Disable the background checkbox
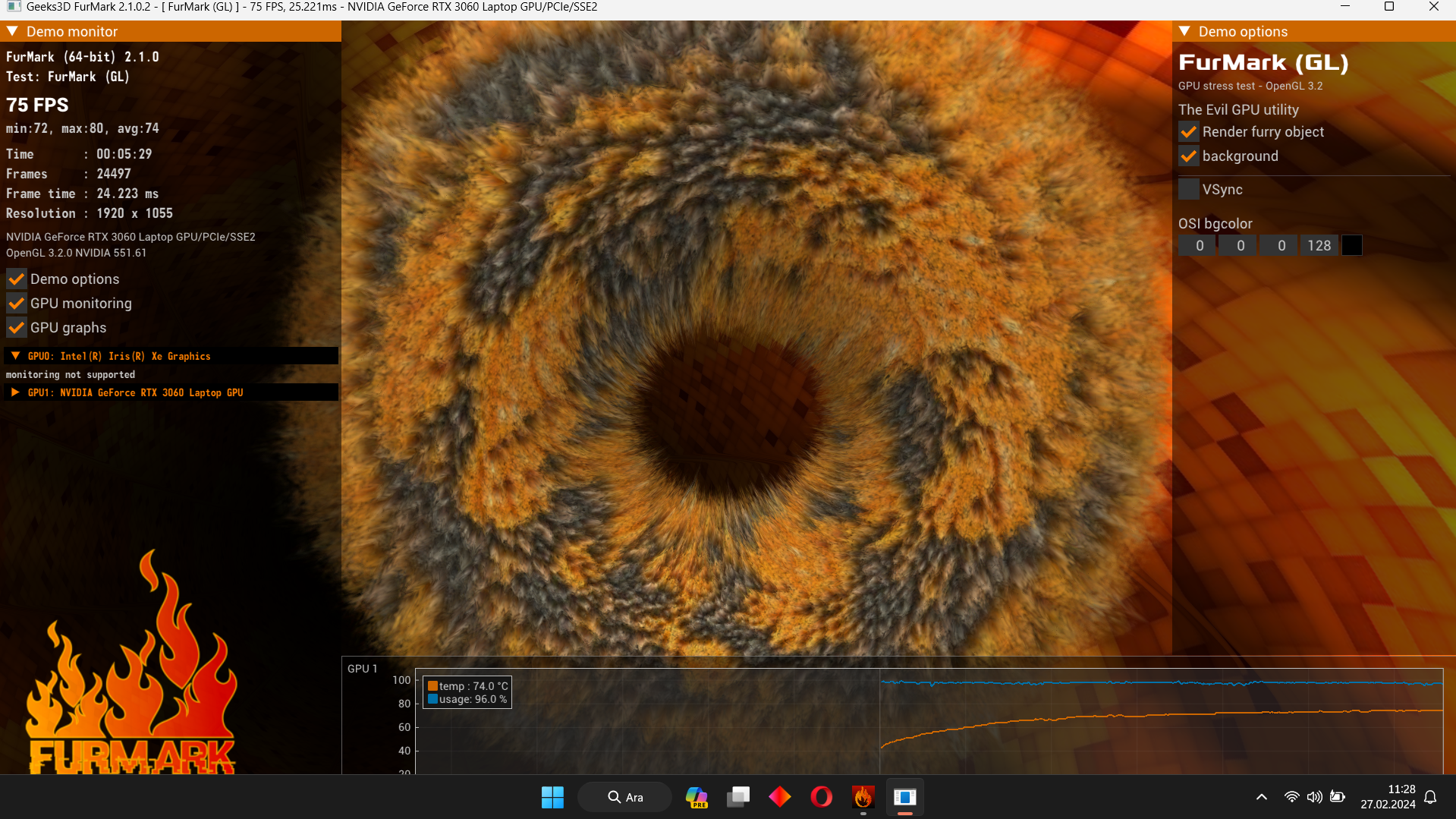This screenshot has height=819, width=1456. (x=1189, y=156)
